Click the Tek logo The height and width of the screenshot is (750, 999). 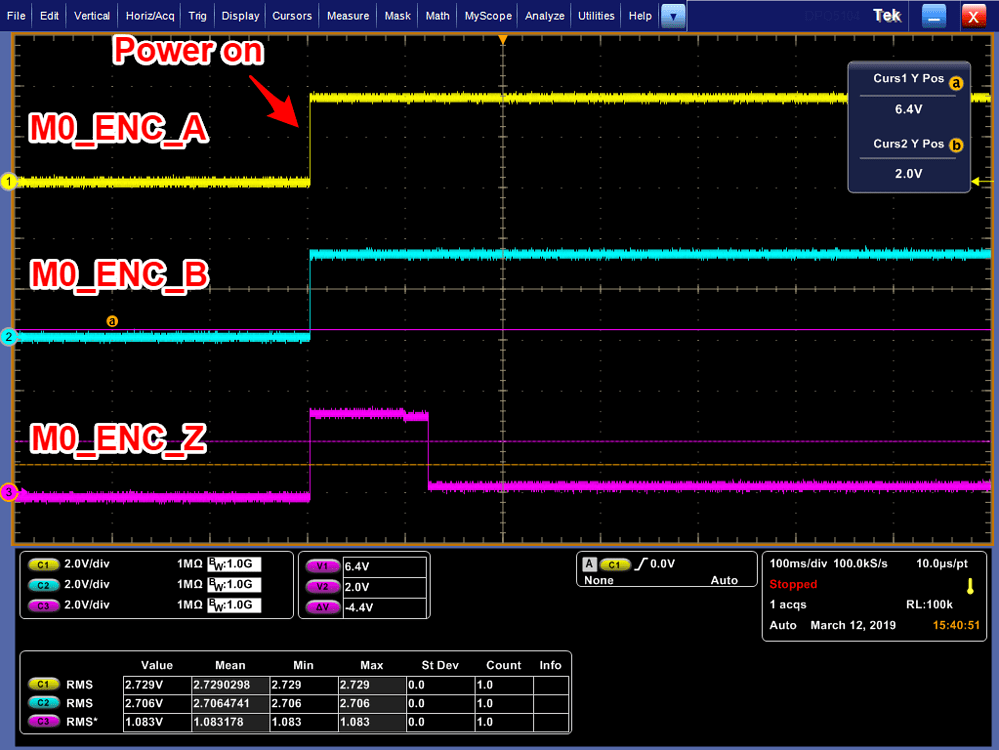[x=886, y=15]
